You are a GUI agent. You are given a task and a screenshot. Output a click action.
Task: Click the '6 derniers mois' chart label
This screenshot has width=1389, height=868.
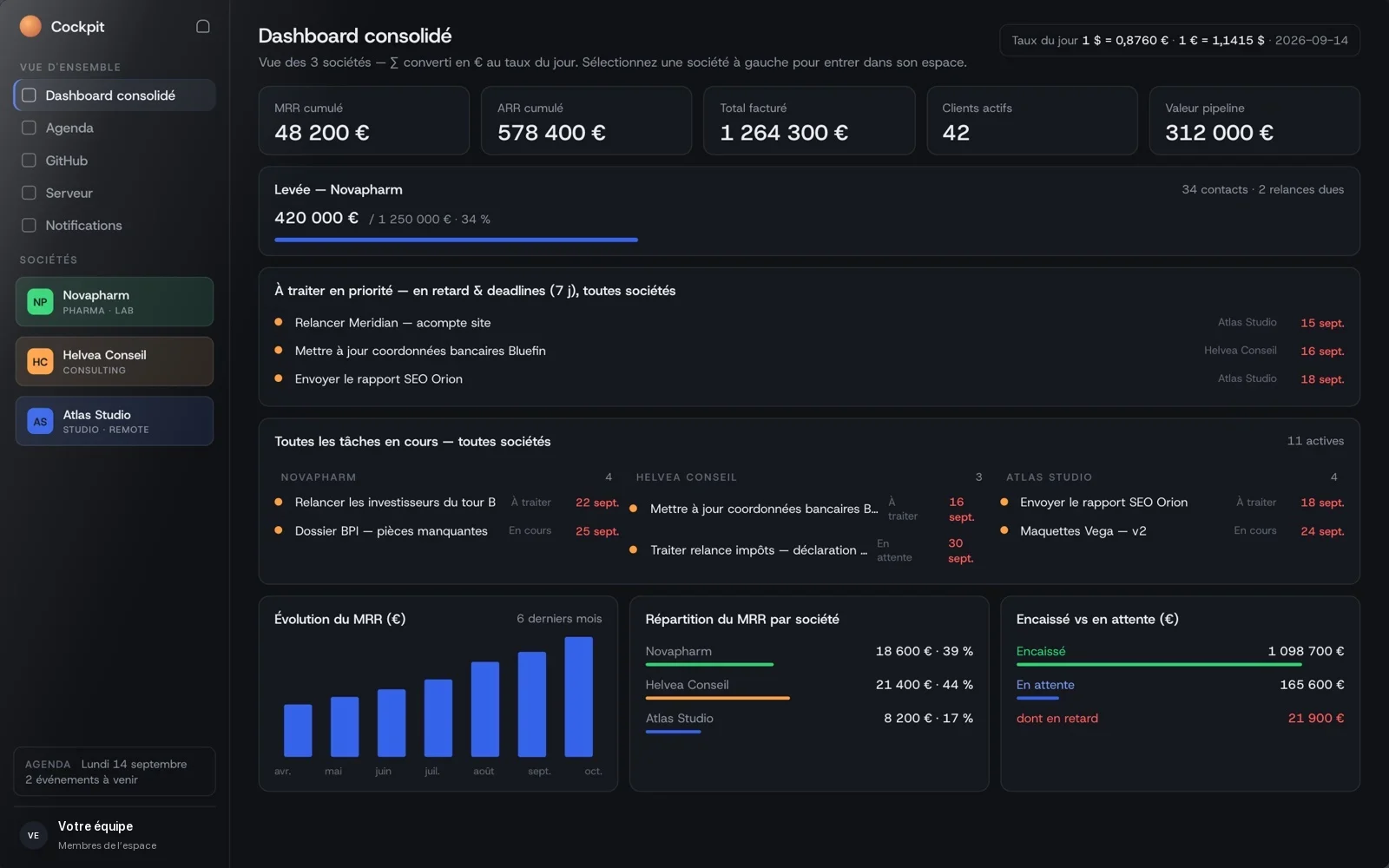(559, 619)
